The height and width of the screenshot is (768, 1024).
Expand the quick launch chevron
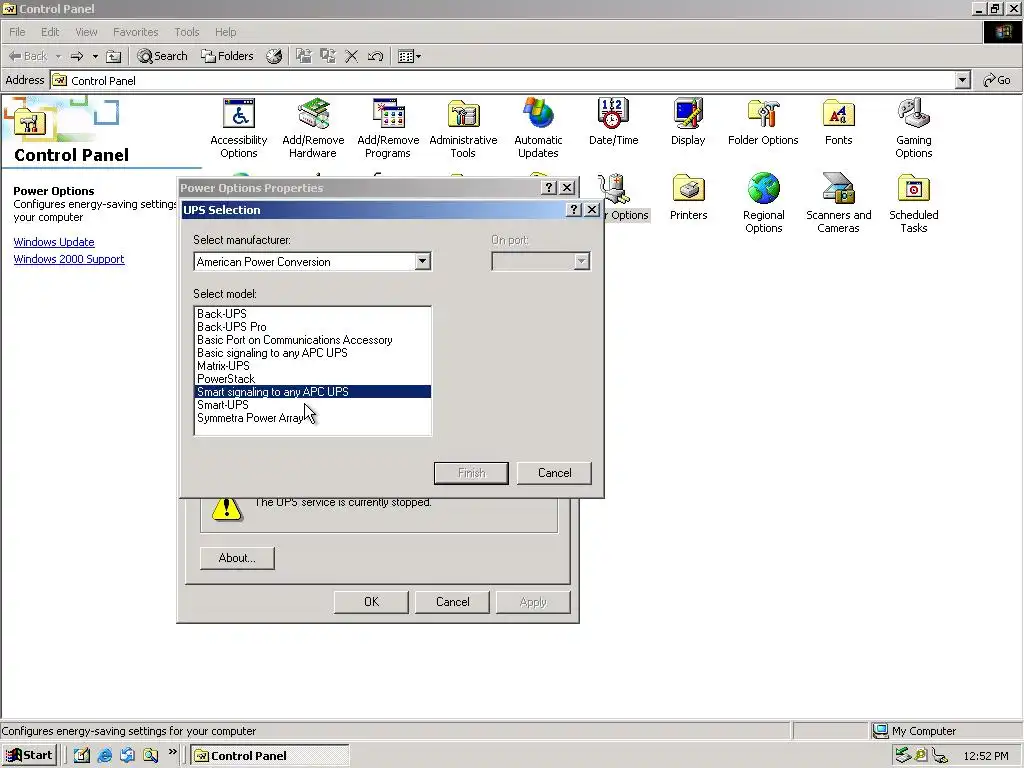coord(172,752)
